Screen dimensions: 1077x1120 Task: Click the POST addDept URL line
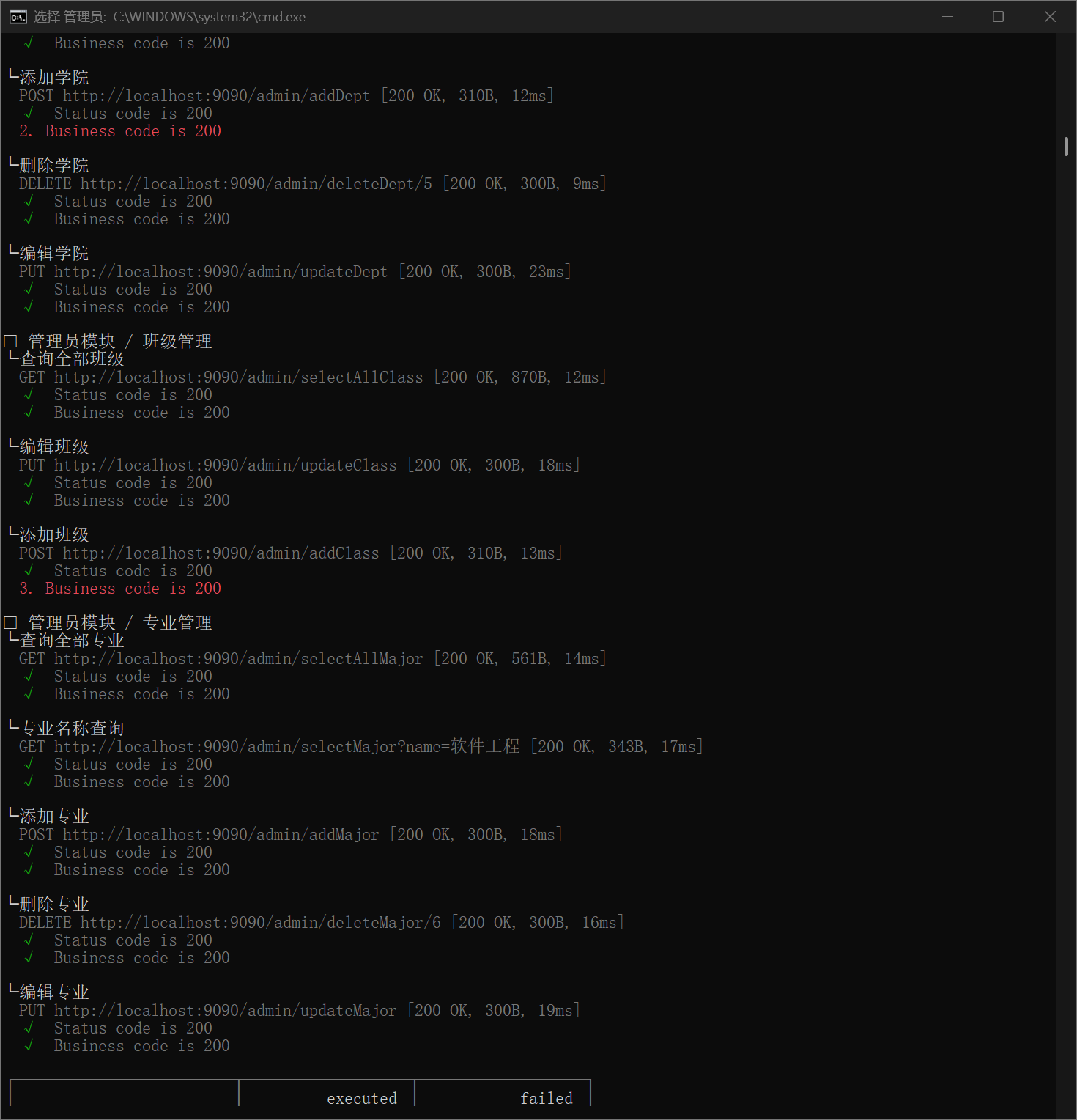[x=286, y=96]
